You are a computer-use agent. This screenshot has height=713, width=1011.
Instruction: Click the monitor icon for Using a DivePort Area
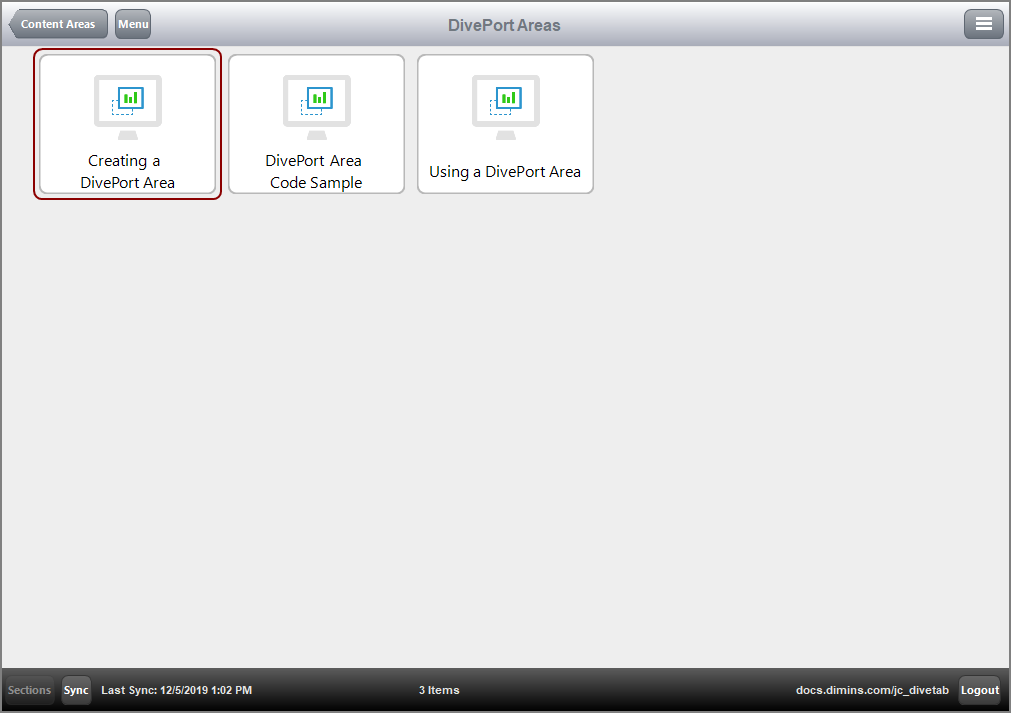point(505,105)
